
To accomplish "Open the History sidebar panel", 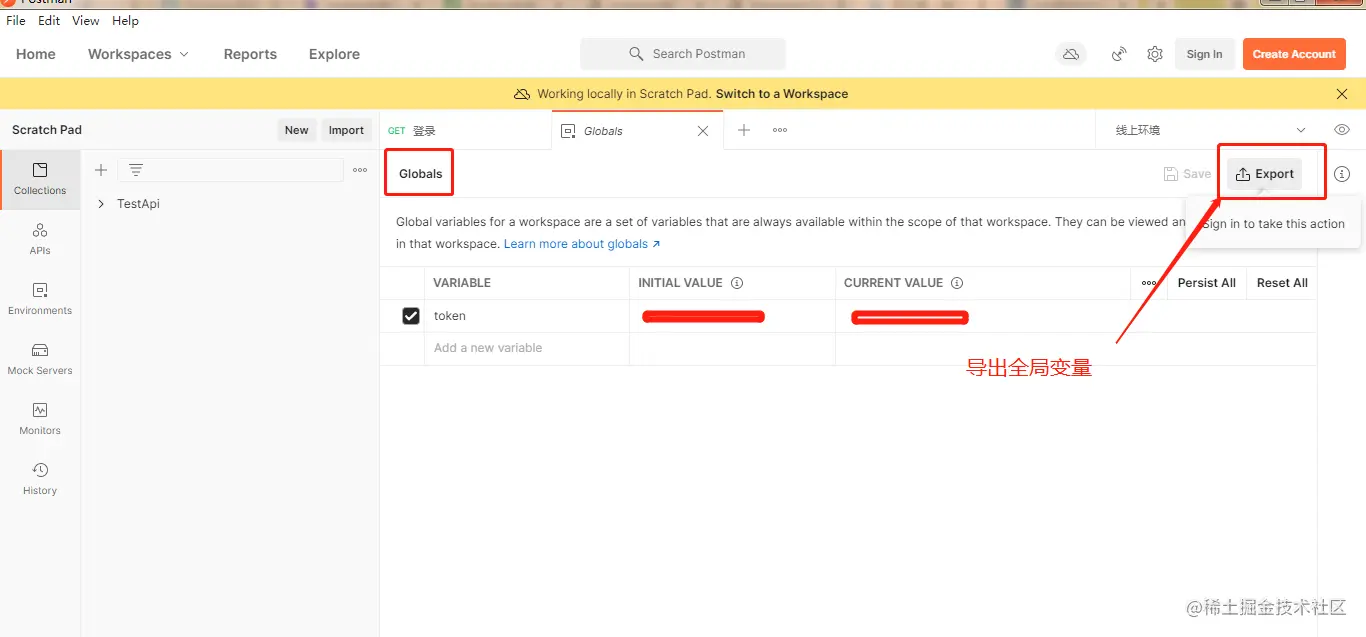I will (x=40, y=479).
